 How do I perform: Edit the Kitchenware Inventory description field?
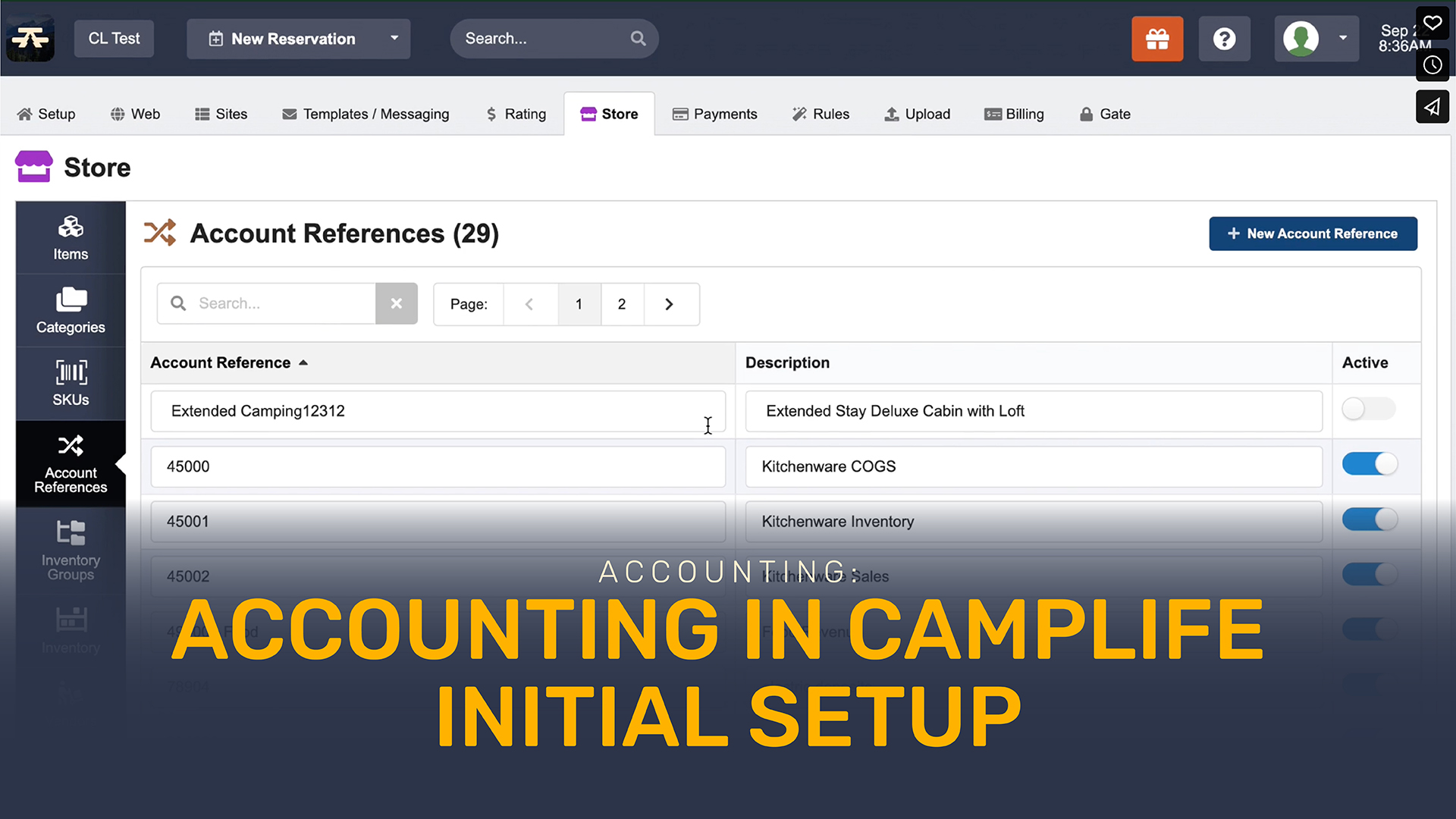1034,522
